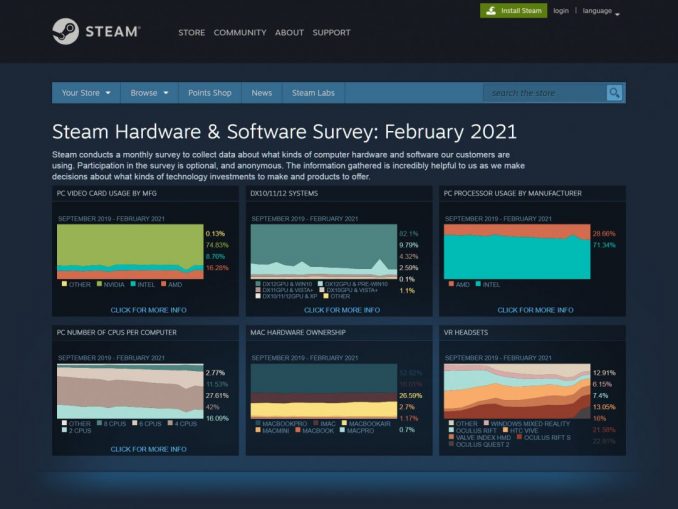Open the SUPPORT page

tap(331, 32)
